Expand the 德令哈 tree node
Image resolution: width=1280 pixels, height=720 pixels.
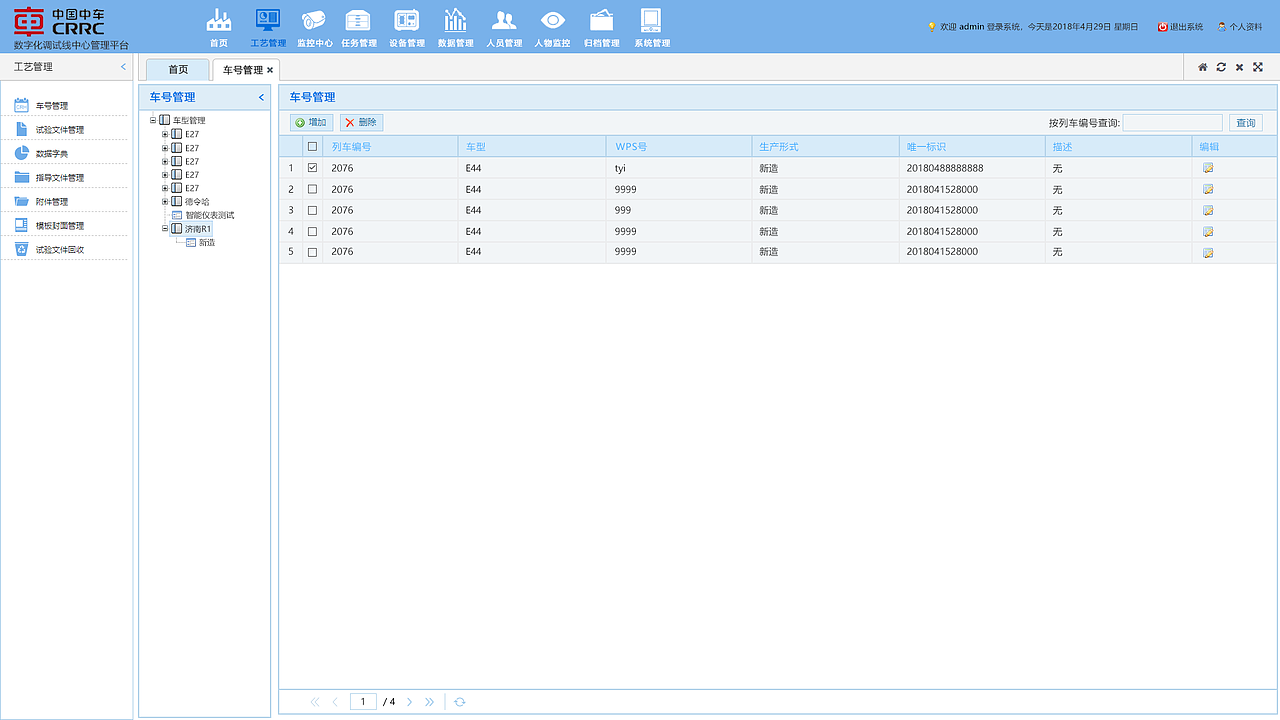[165, 201]
